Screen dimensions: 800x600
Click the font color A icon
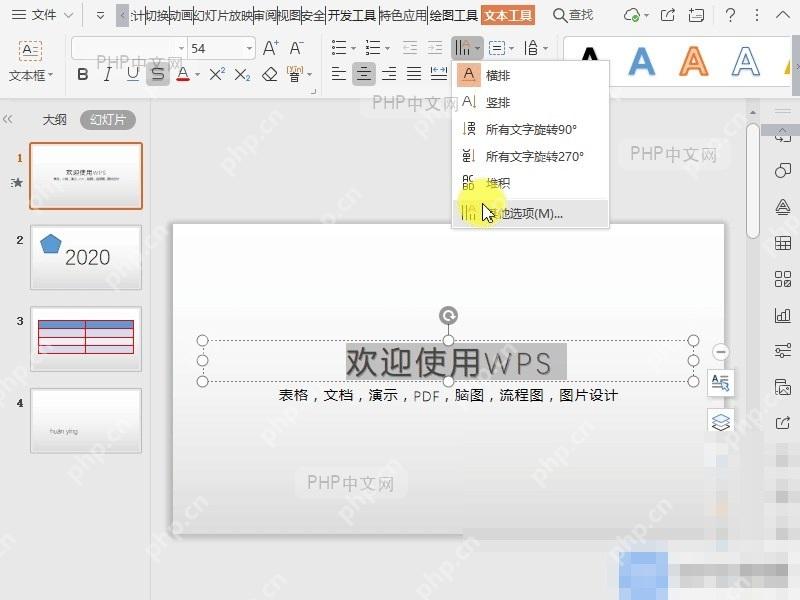[x=183, y=74]
